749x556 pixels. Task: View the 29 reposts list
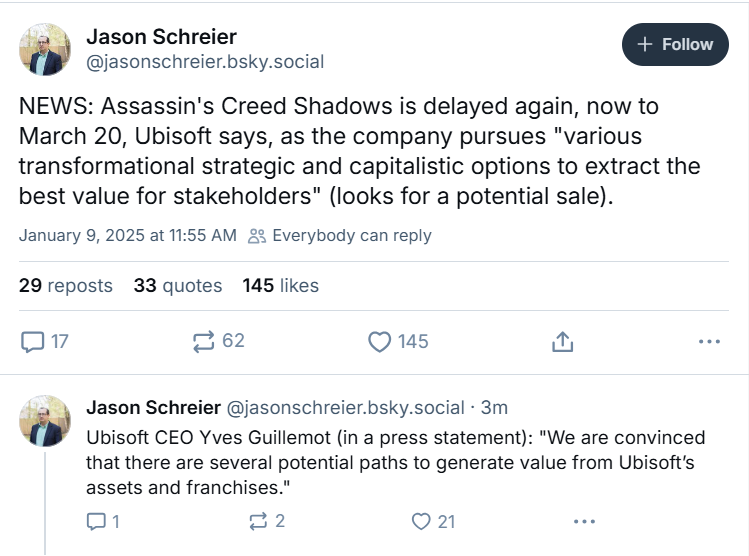coord(65,286)
